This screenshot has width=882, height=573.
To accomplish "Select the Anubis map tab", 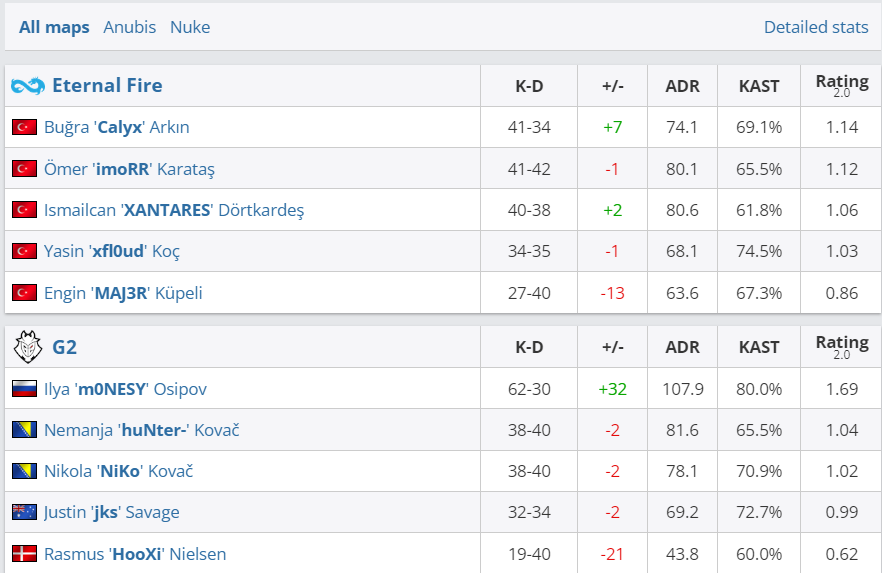I will pos(130,27).
